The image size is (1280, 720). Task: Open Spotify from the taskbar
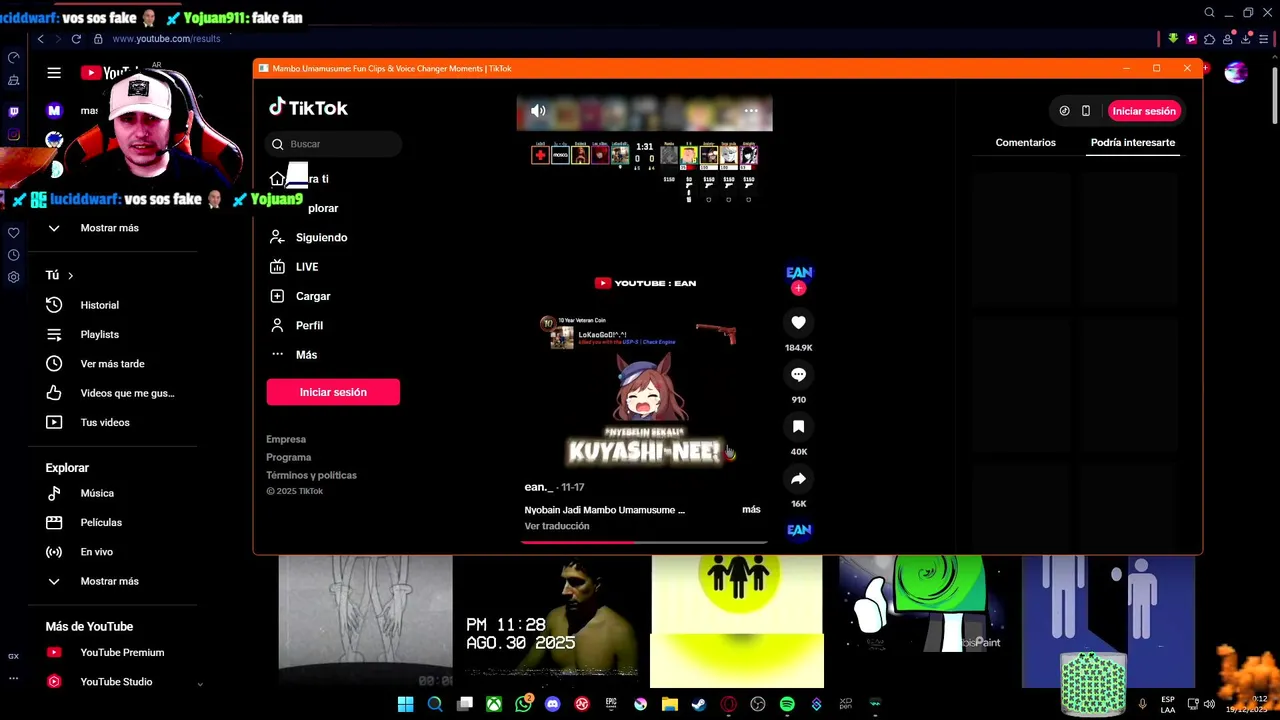pos(787,705)
